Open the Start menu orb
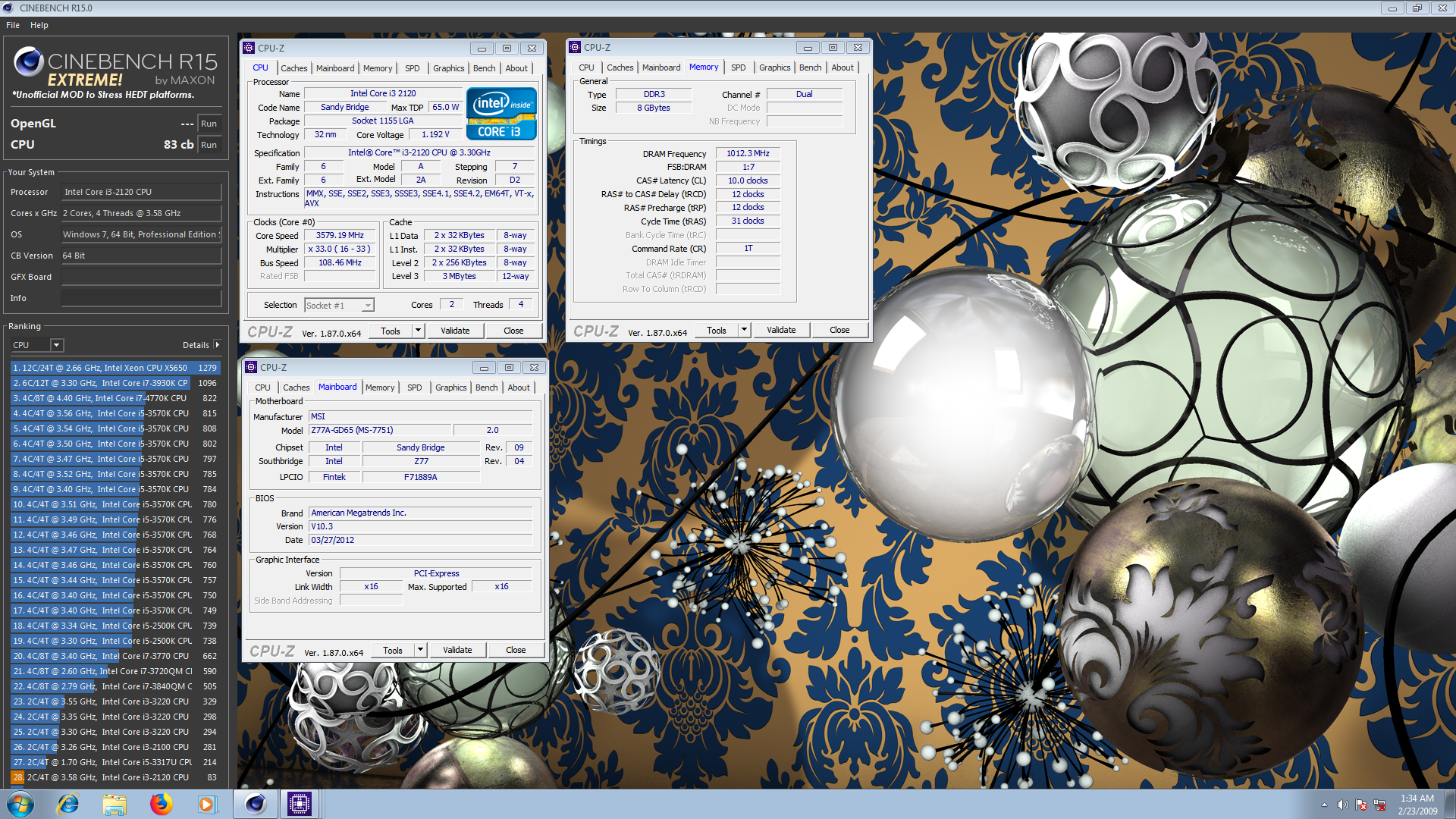 [20, 804]
